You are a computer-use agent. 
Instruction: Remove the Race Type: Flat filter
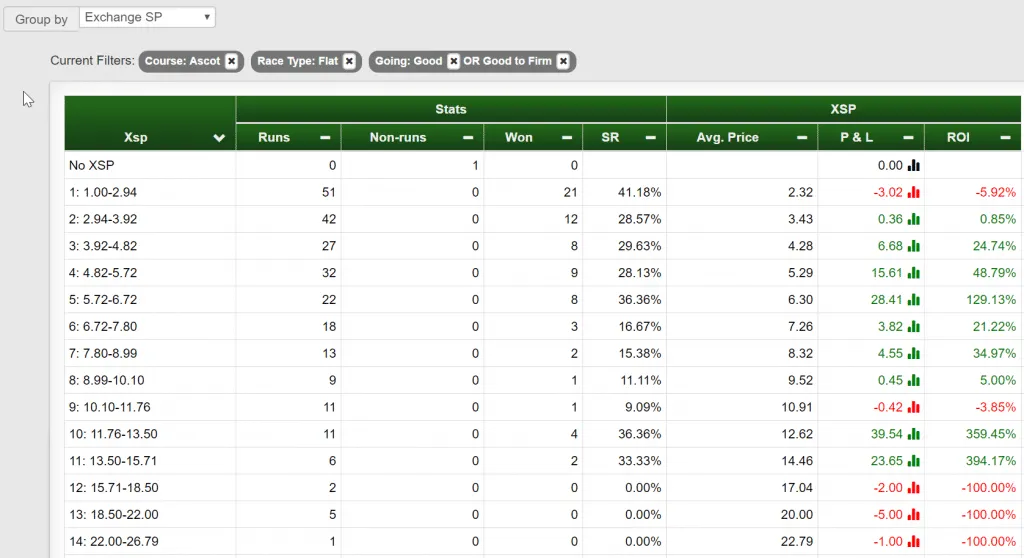(349, 61)
